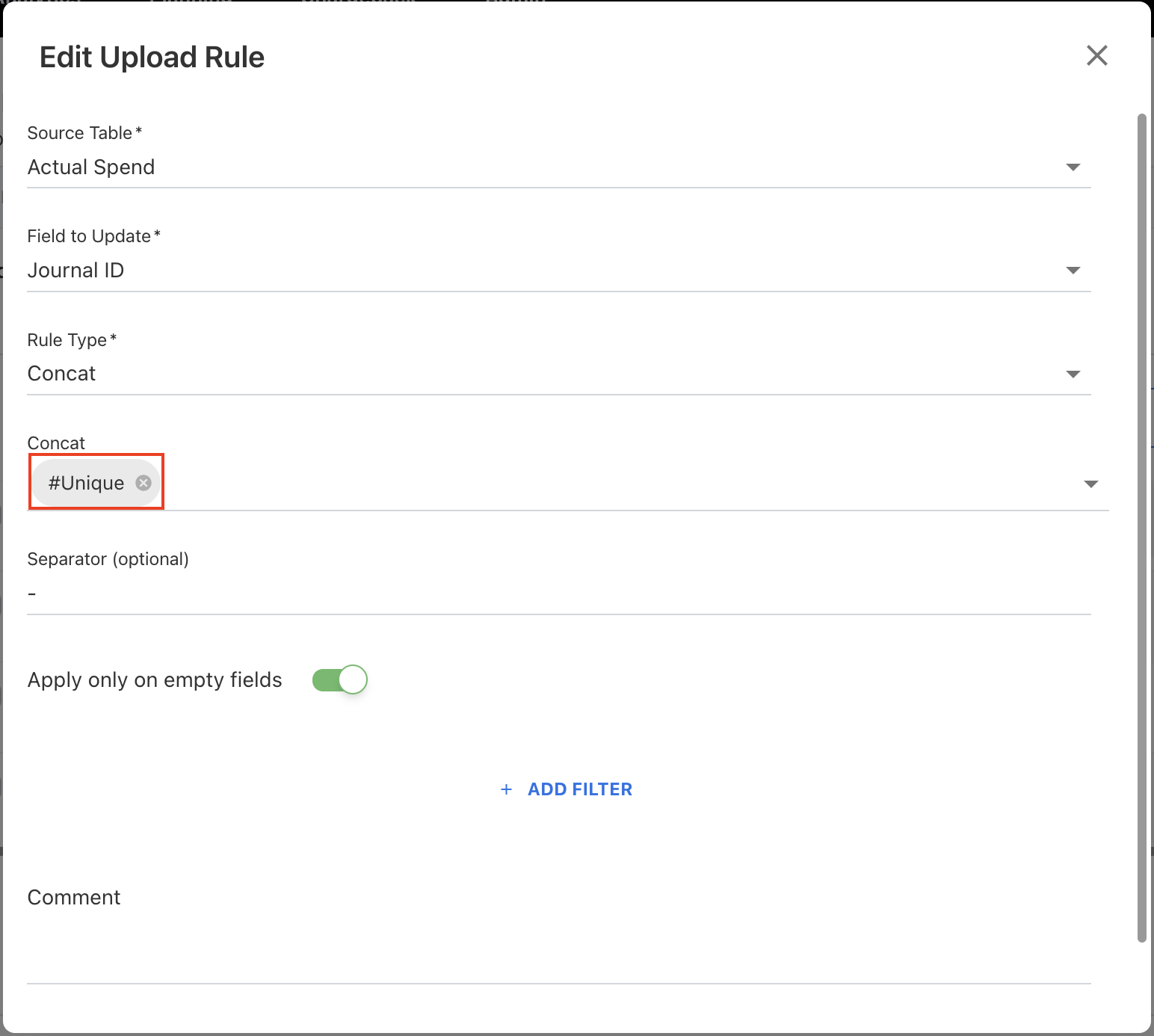Screen dimensions: 1154x1036
Task: Click the Separator (optional) label
Action: pos(108,559)
